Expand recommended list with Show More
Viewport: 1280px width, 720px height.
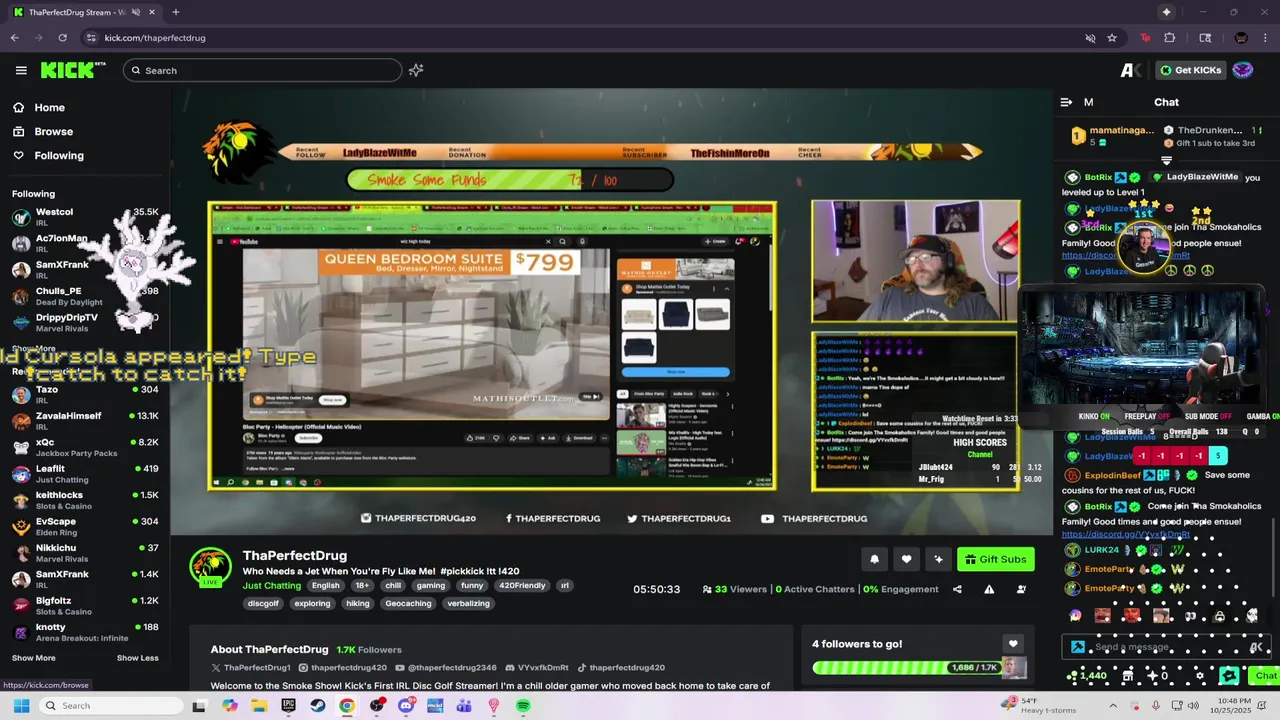tap(33, 658)
